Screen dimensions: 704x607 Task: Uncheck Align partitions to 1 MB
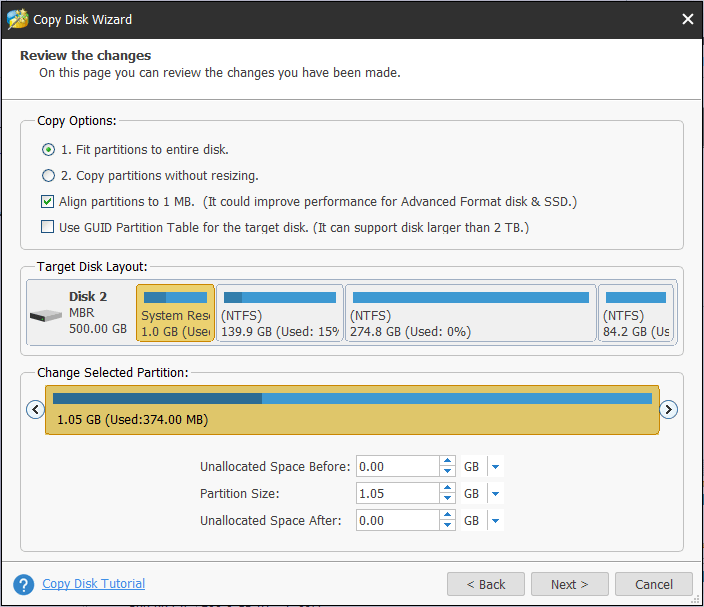pos(48,202)
